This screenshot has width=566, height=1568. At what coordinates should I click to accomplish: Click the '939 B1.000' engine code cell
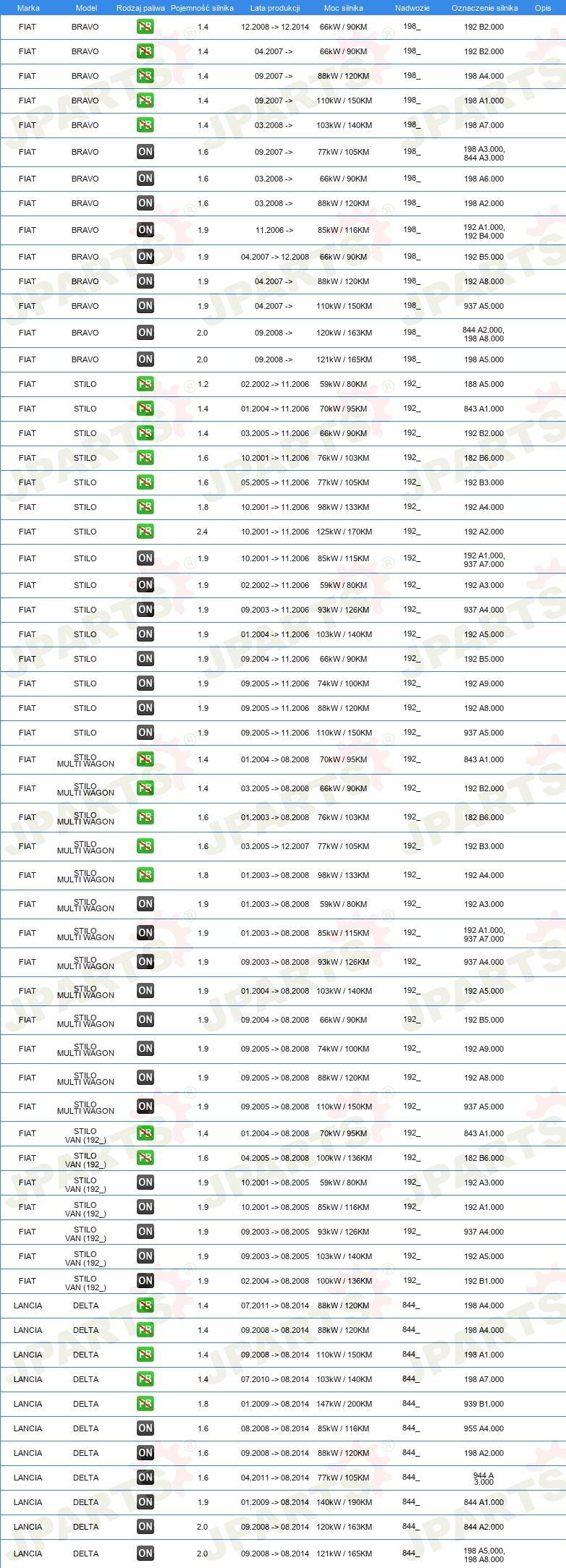(x=484, y=1404)
